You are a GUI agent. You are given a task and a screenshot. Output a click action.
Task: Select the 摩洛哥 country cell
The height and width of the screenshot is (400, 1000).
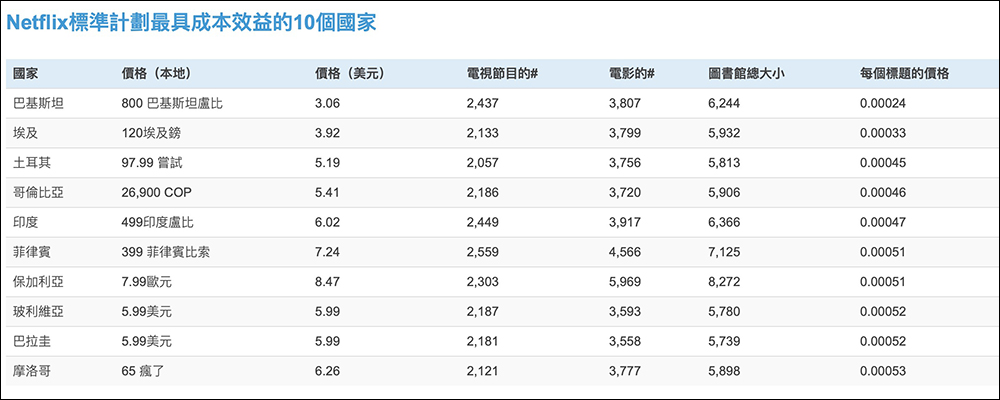tap(32, 372)
